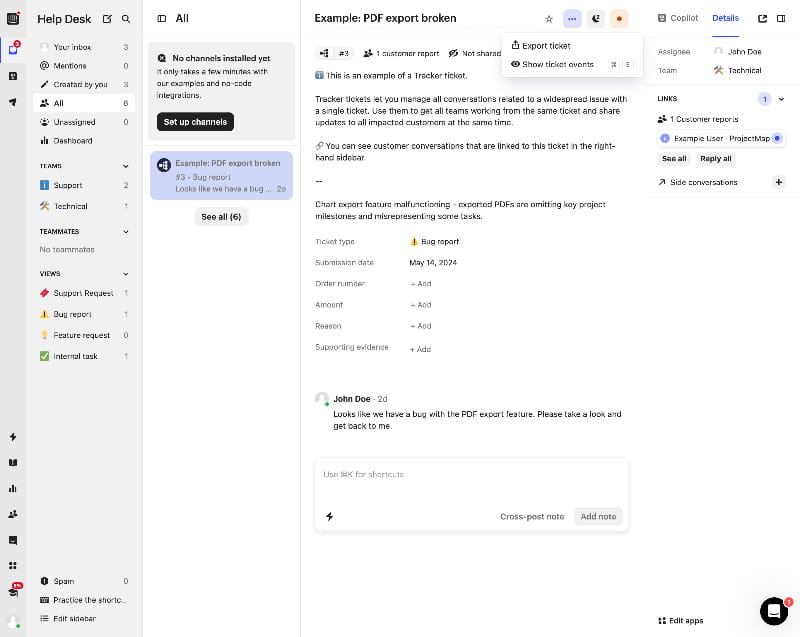Image resolution: width=800 pixels, height=637 pixels.
Task: Open the Outbound paper plane icon
Action: pos(13,102)
